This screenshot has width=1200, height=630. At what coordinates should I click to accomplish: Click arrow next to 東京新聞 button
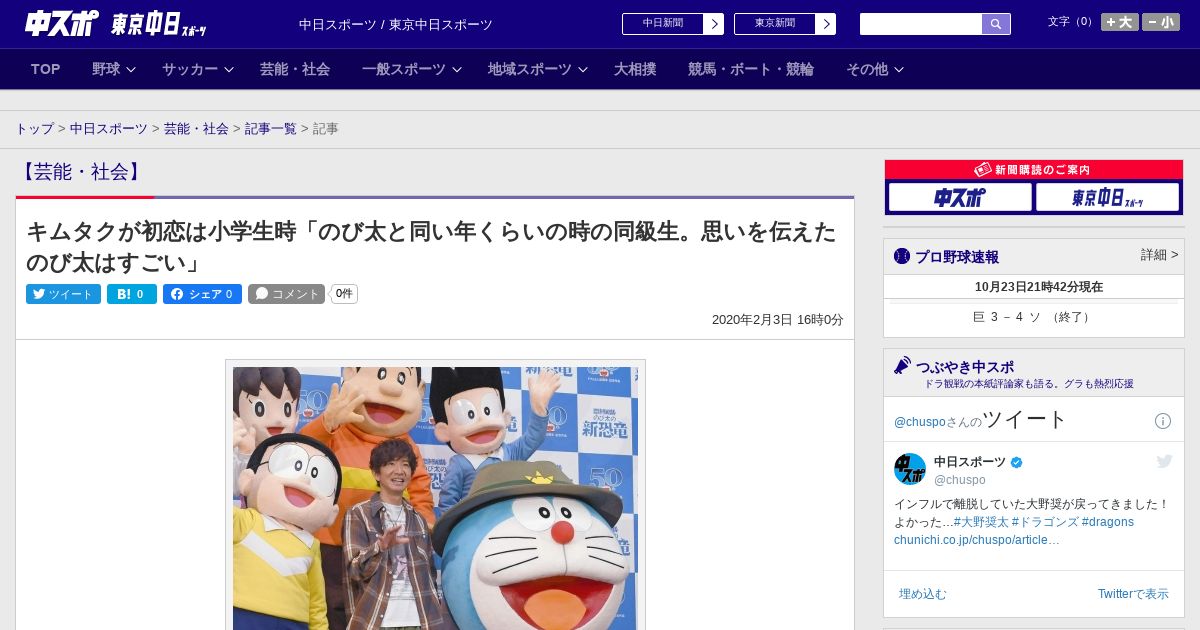click(825, 24)
